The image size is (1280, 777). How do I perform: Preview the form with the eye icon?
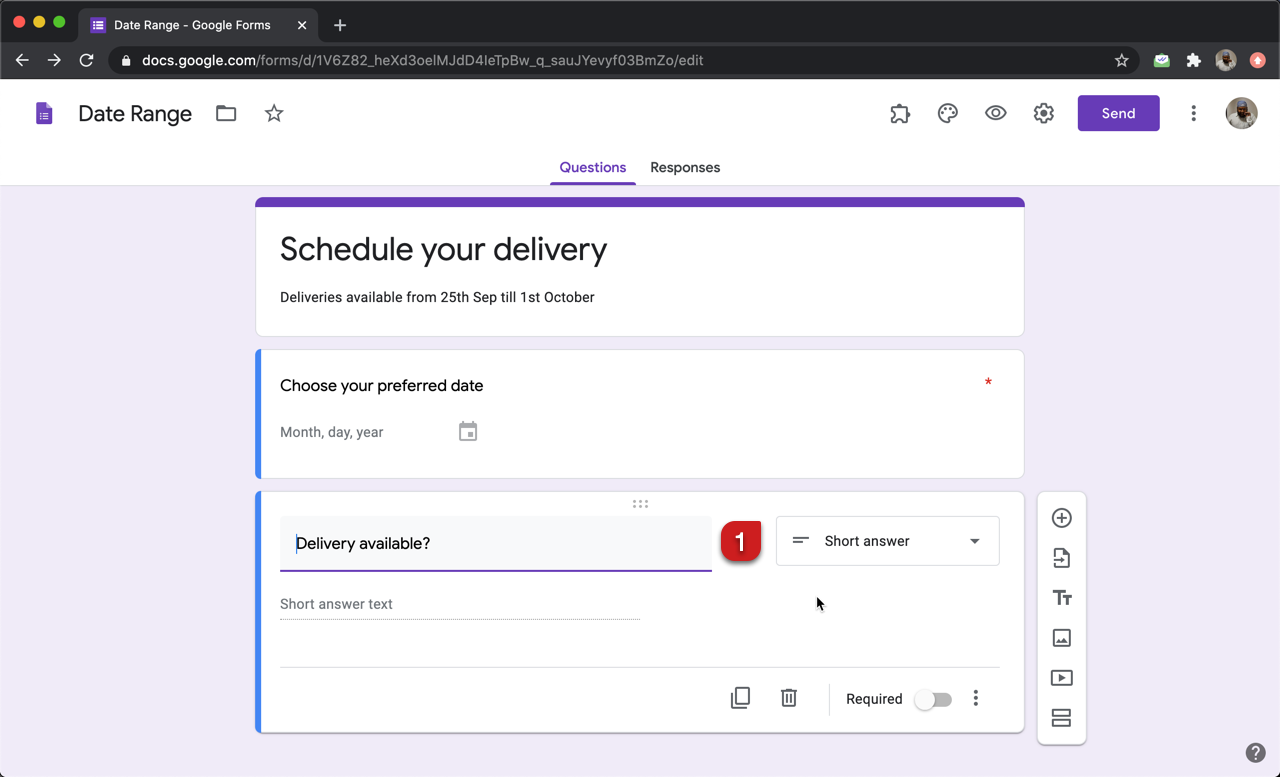(996, 113)
